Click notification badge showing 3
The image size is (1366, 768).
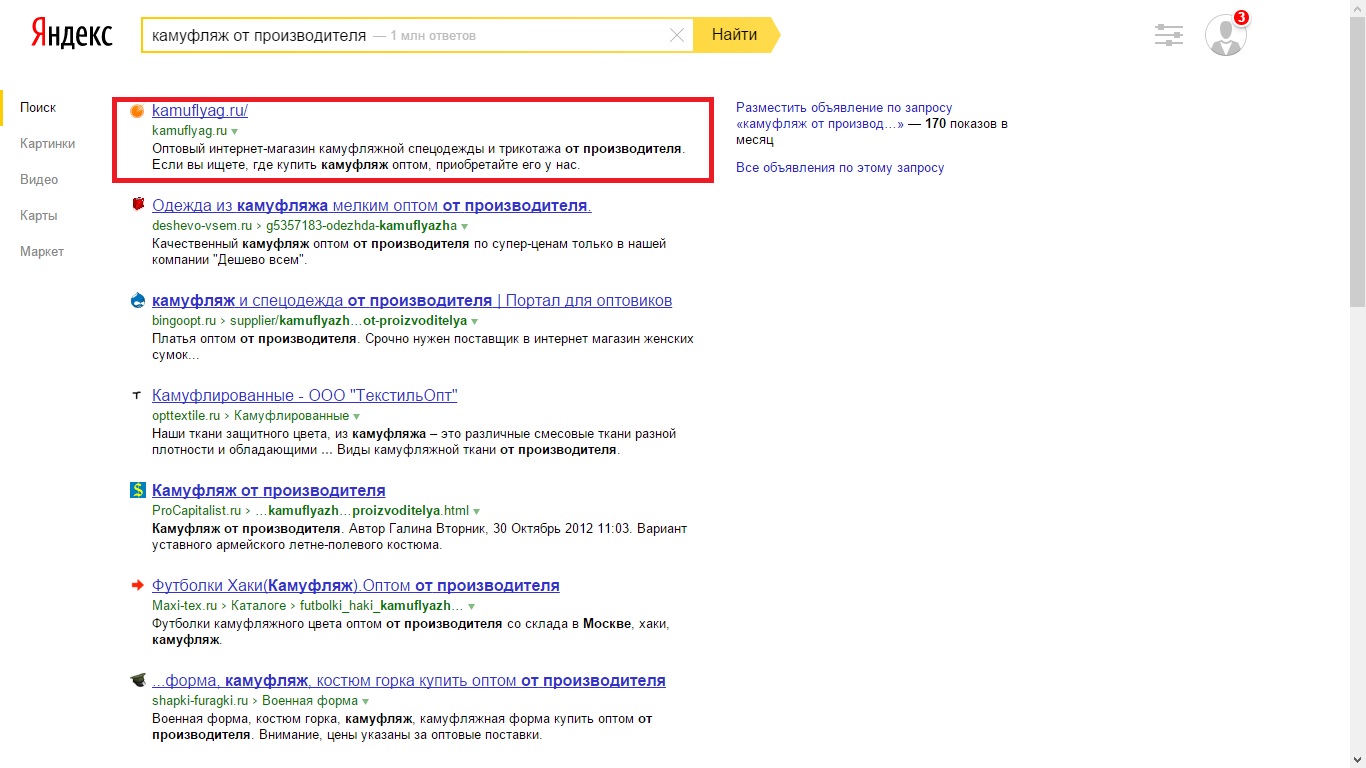point(1241,17)
